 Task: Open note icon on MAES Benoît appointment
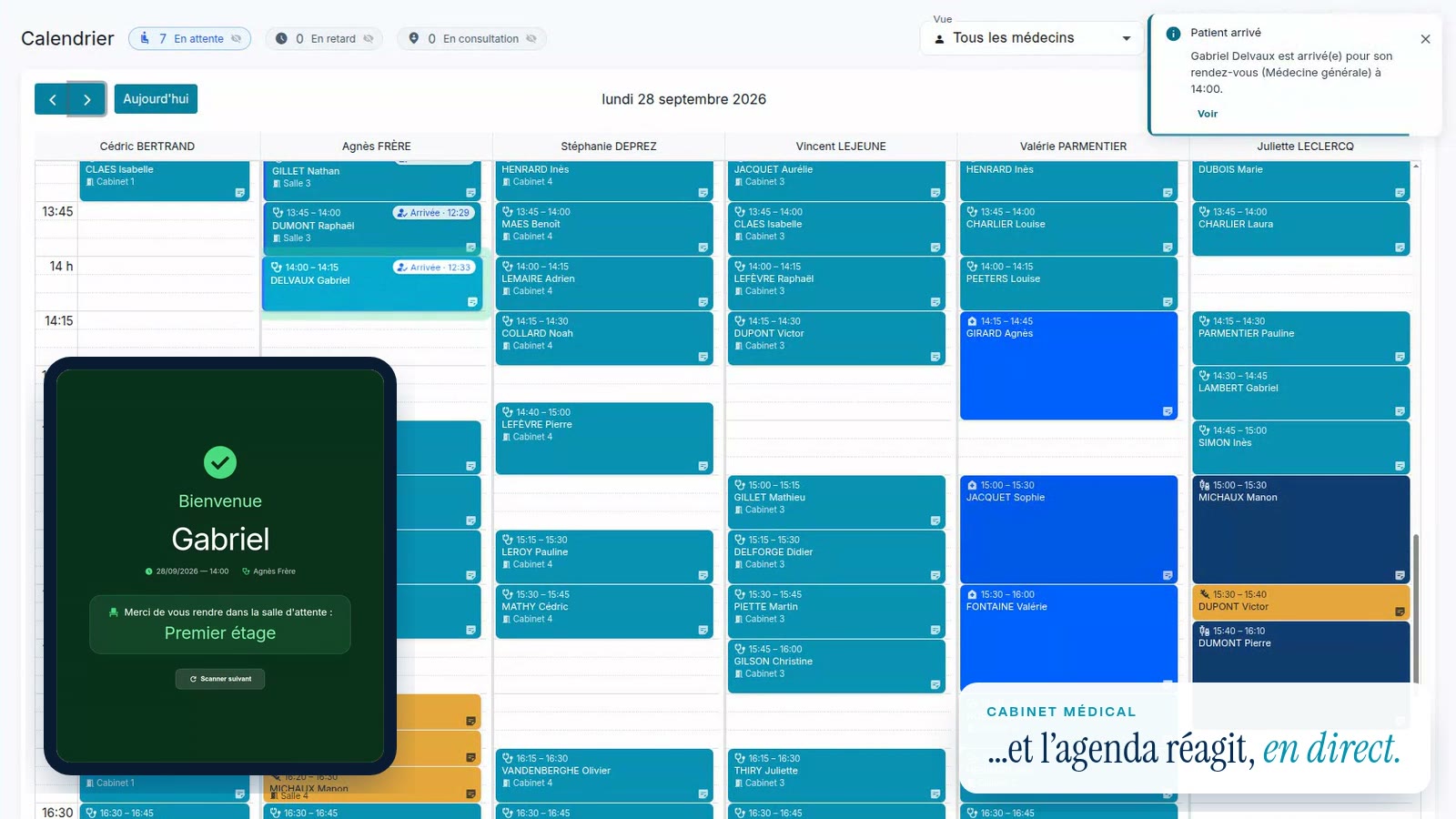(703, 248)
